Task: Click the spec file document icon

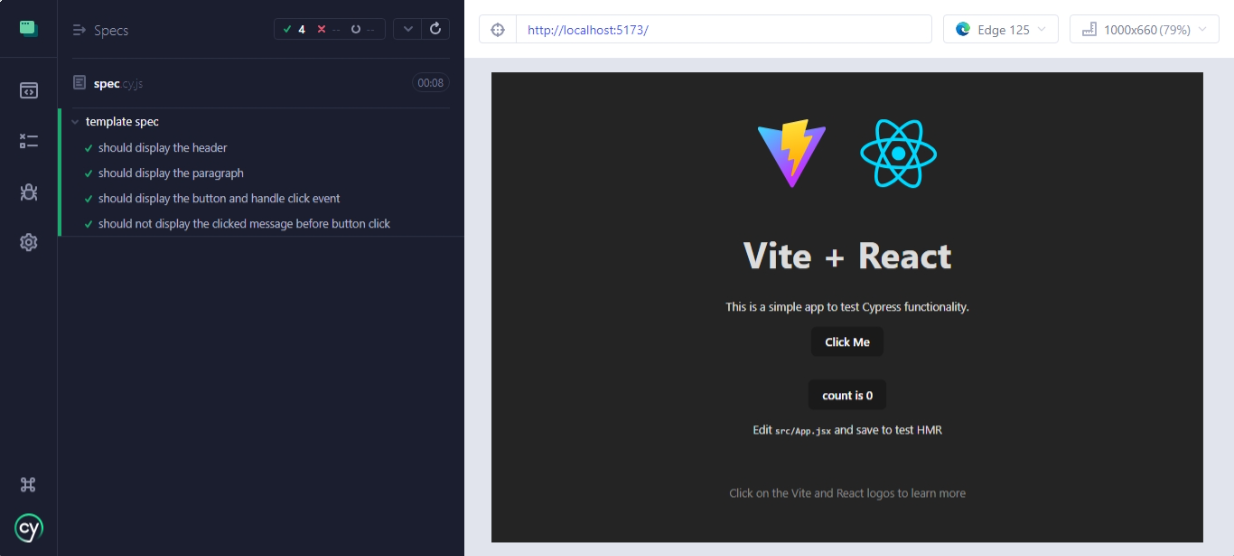Action: [x=79, y=83]
